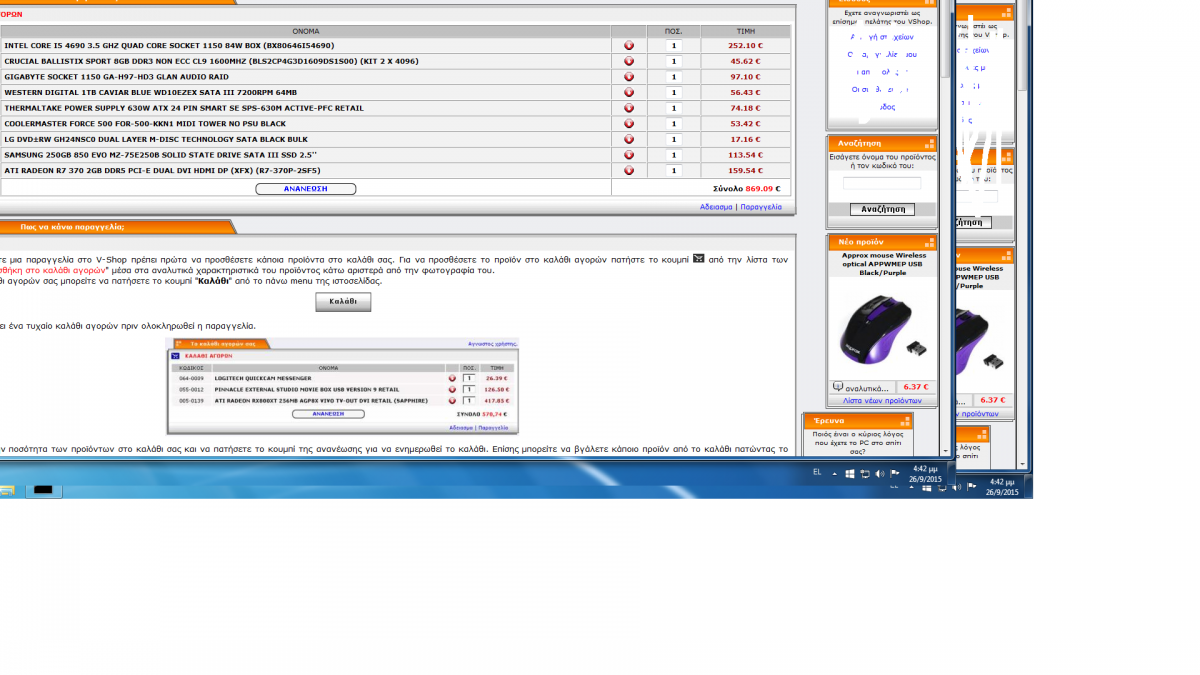Open the INTEL CORE I5 4690 product name
1200x675 pixels.
click(x=169, y=45)
